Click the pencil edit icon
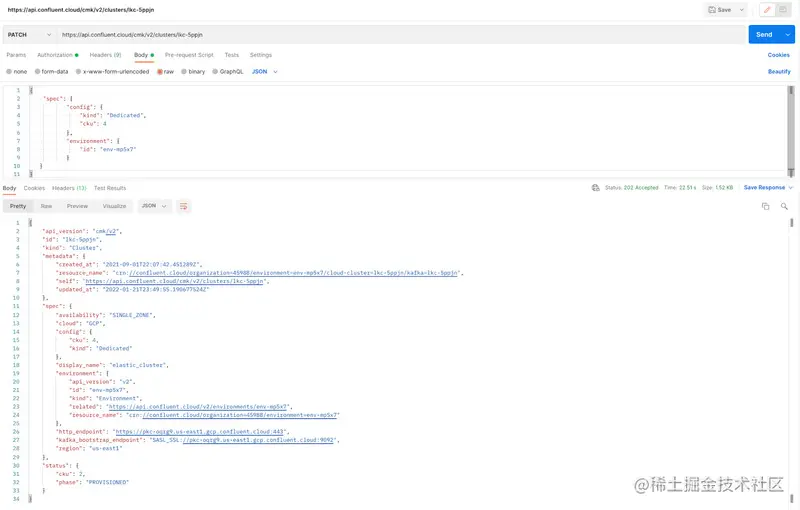The image size is (800, 510). click(767, 10)
